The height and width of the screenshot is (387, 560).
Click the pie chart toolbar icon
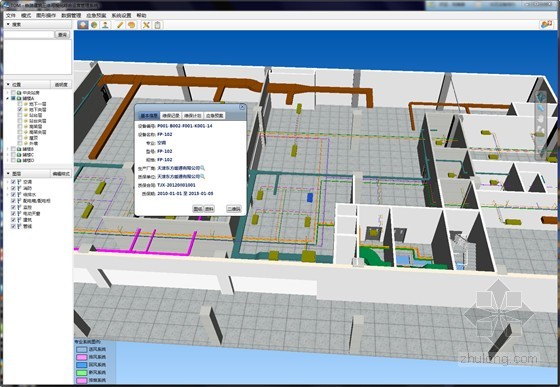(x=94, y=25)
